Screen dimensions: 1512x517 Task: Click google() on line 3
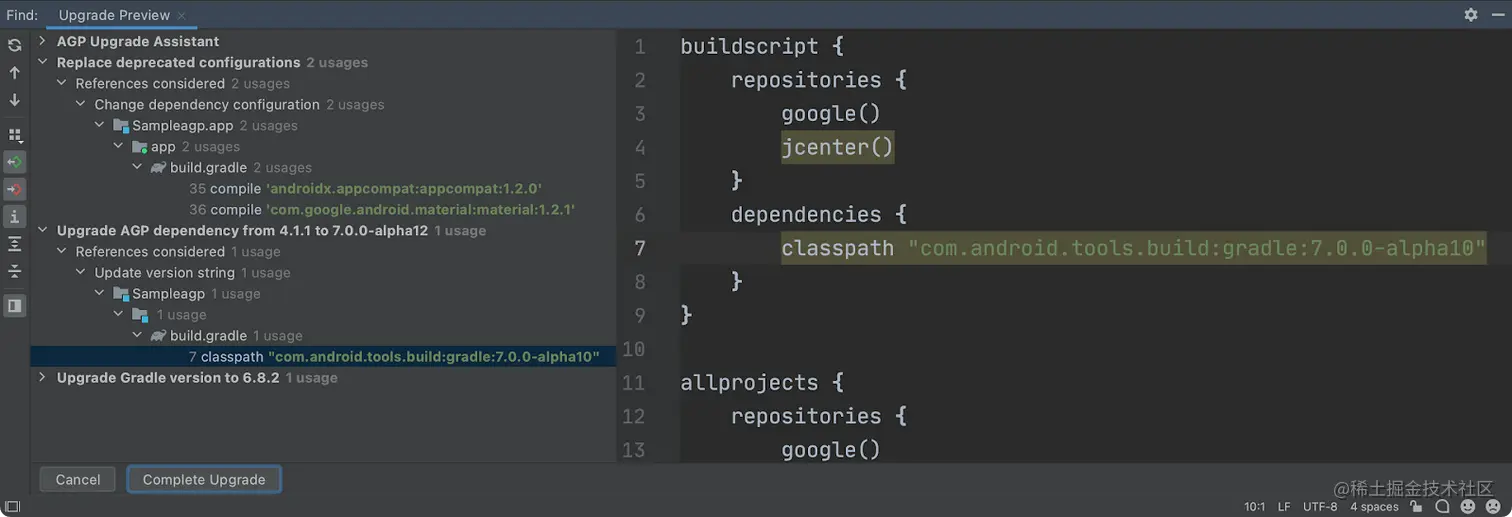(831, 114)
